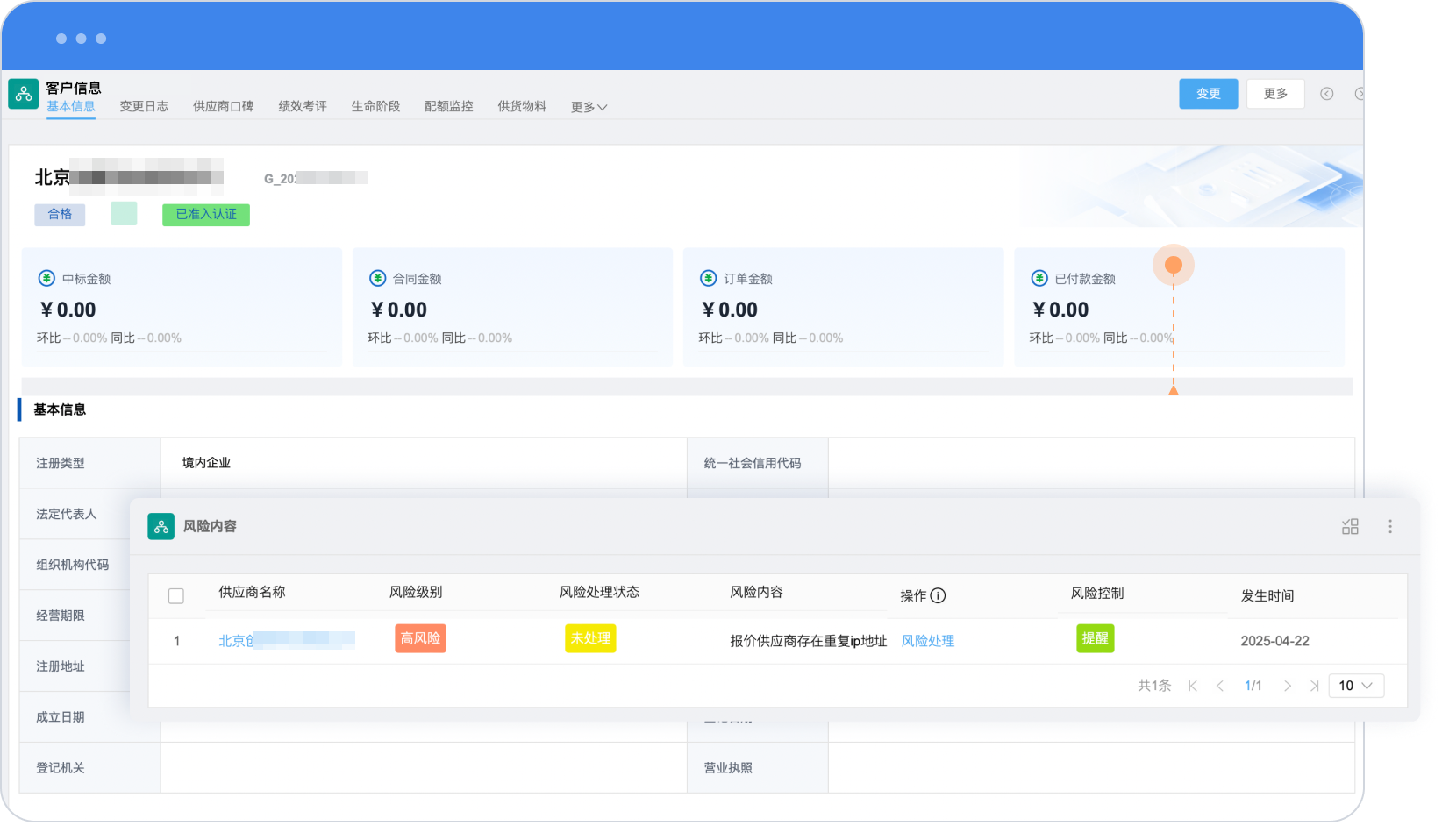Click the 组织机构代码 label
The height and width of the screenshot is (840, 1442).
(73, 565)
